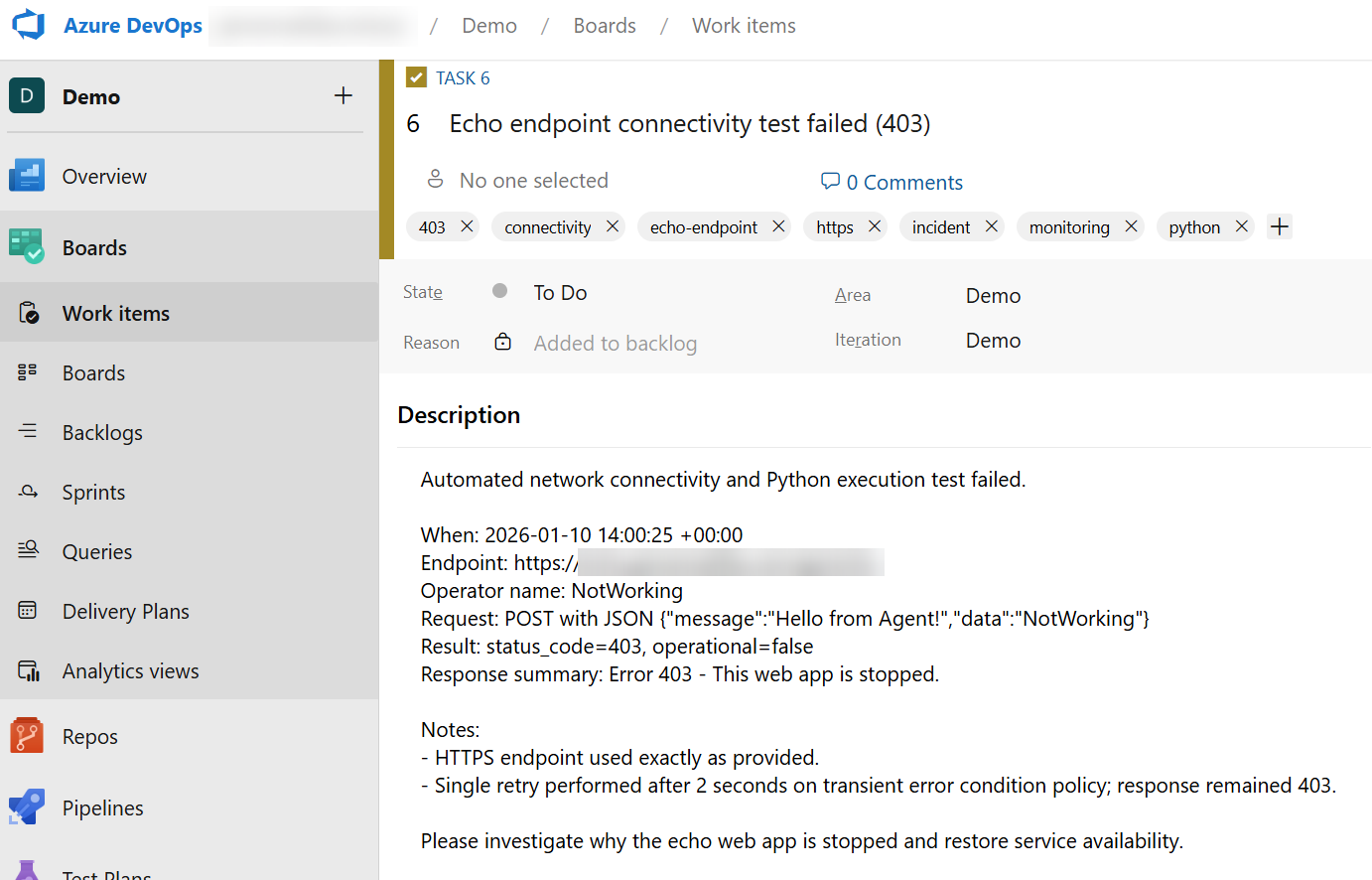Remove the python tag
Screen dimensions: 1372x880
[x=1241, y=226]
